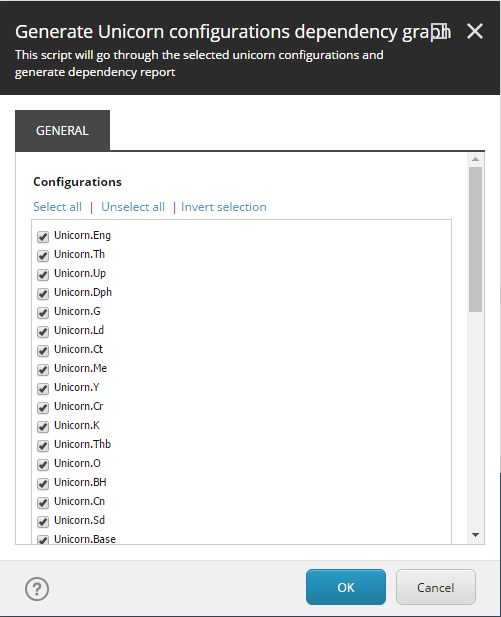Click the Unselect all link
The height and width of the screenshot is (617, 501).
pyautogui.click(x=133, y=207)
